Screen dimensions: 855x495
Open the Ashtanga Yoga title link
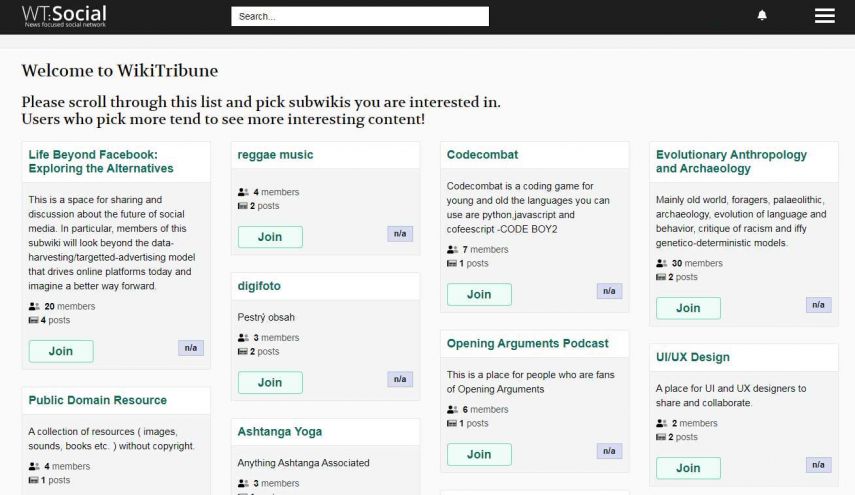pyautogui.click(x=280, y=432)
